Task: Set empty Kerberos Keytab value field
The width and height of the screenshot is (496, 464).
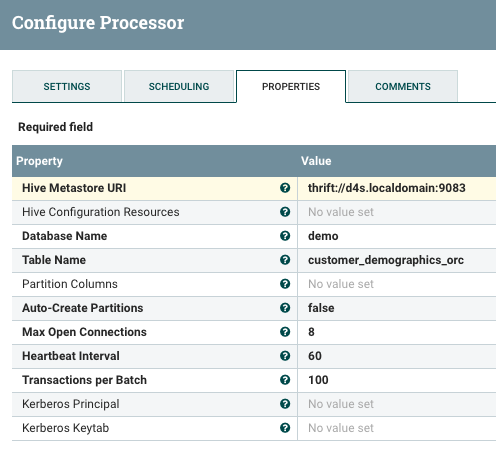Action: [x=397, y=428]
